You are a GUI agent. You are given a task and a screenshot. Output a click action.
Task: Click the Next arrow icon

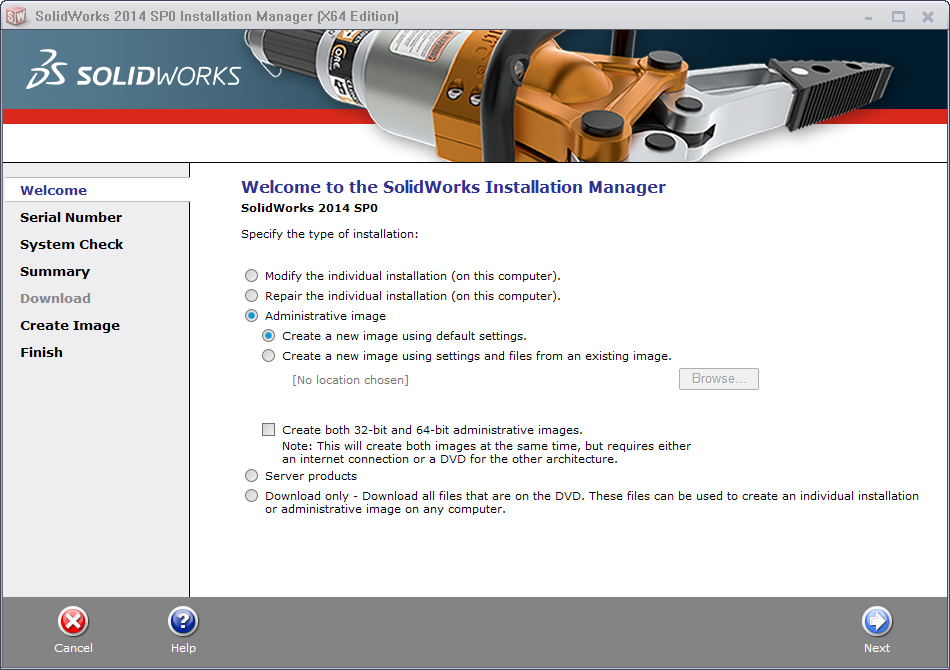(877, 622)
